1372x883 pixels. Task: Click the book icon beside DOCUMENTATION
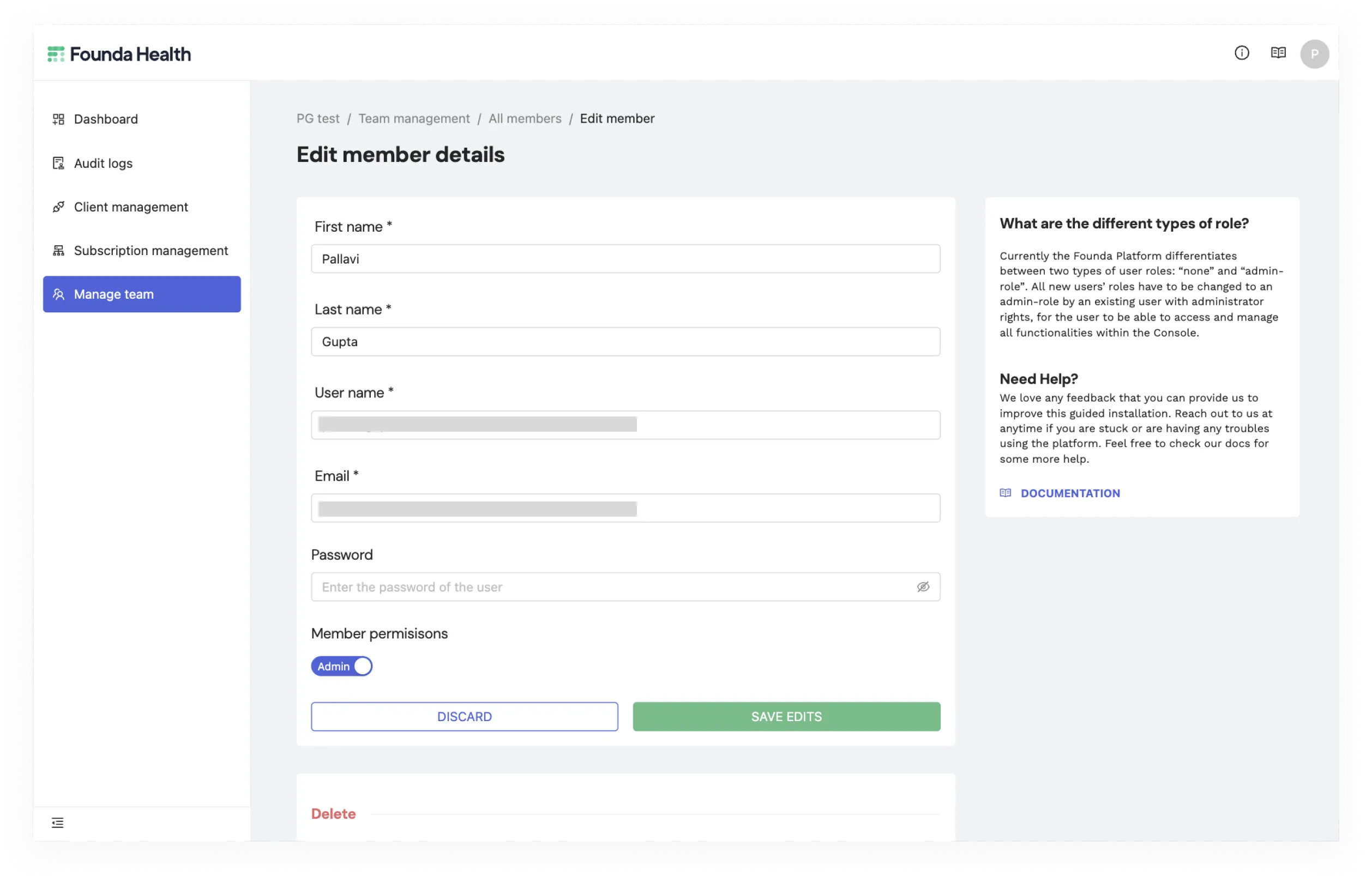pyautogui.click(x=1005, y=493)
